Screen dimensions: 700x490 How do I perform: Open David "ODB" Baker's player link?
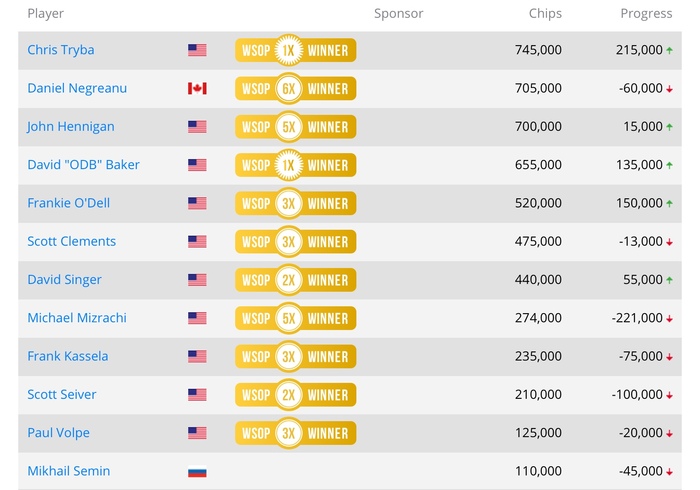83,165
